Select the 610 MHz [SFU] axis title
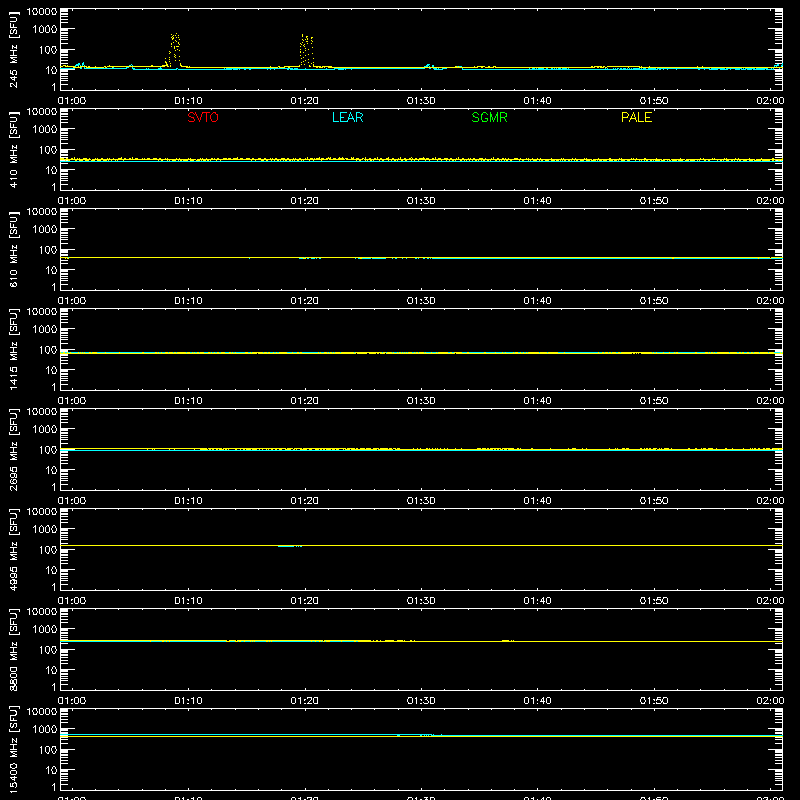This screenshot has height=800, width=800. click(13, 249)
